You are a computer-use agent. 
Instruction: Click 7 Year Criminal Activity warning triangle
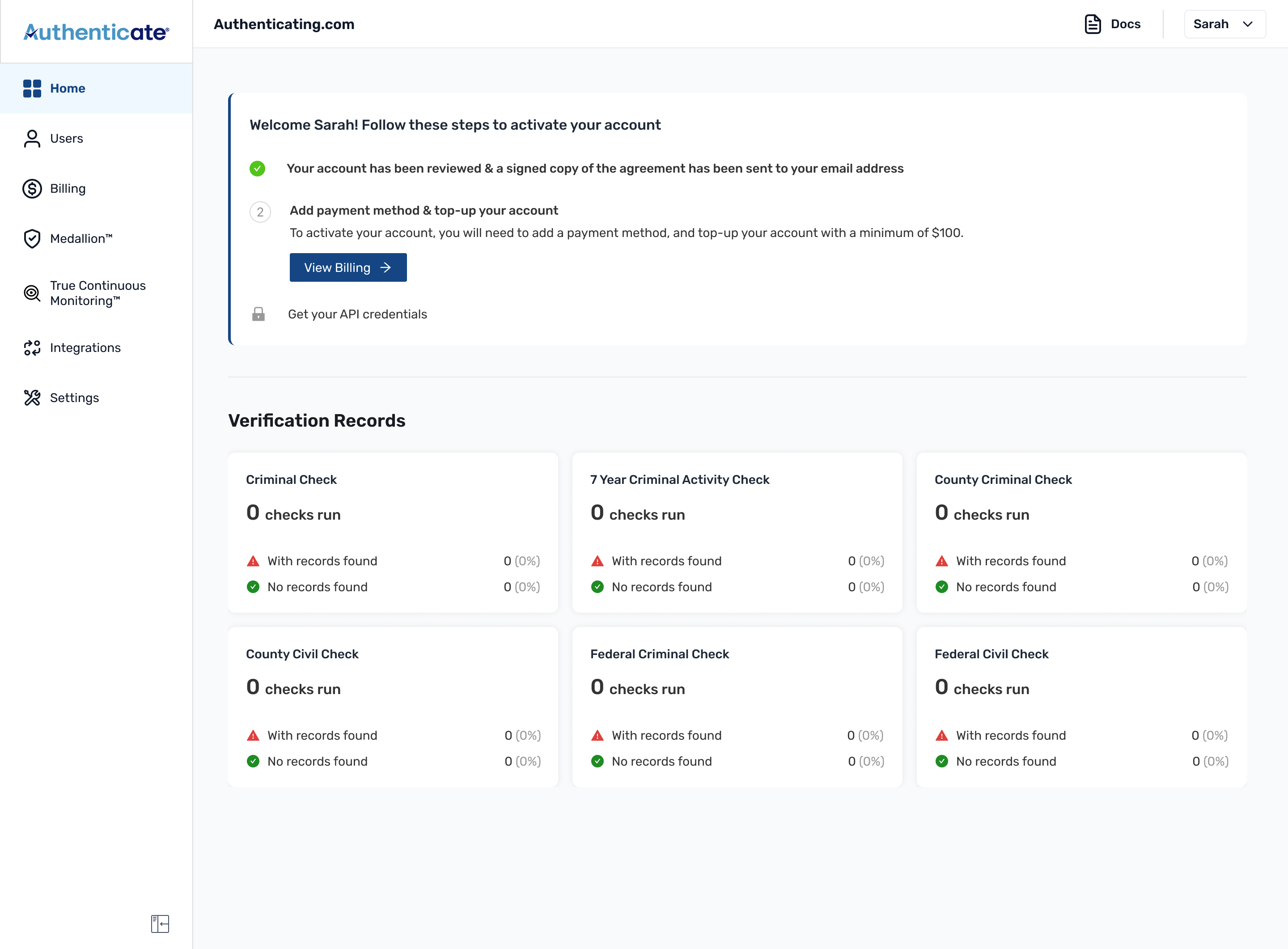[597, 561]
